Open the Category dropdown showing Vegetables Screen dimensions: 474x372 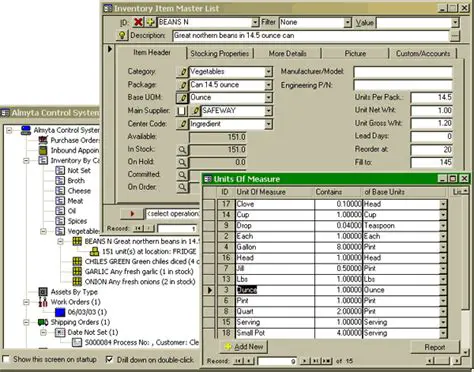(268, 72)
